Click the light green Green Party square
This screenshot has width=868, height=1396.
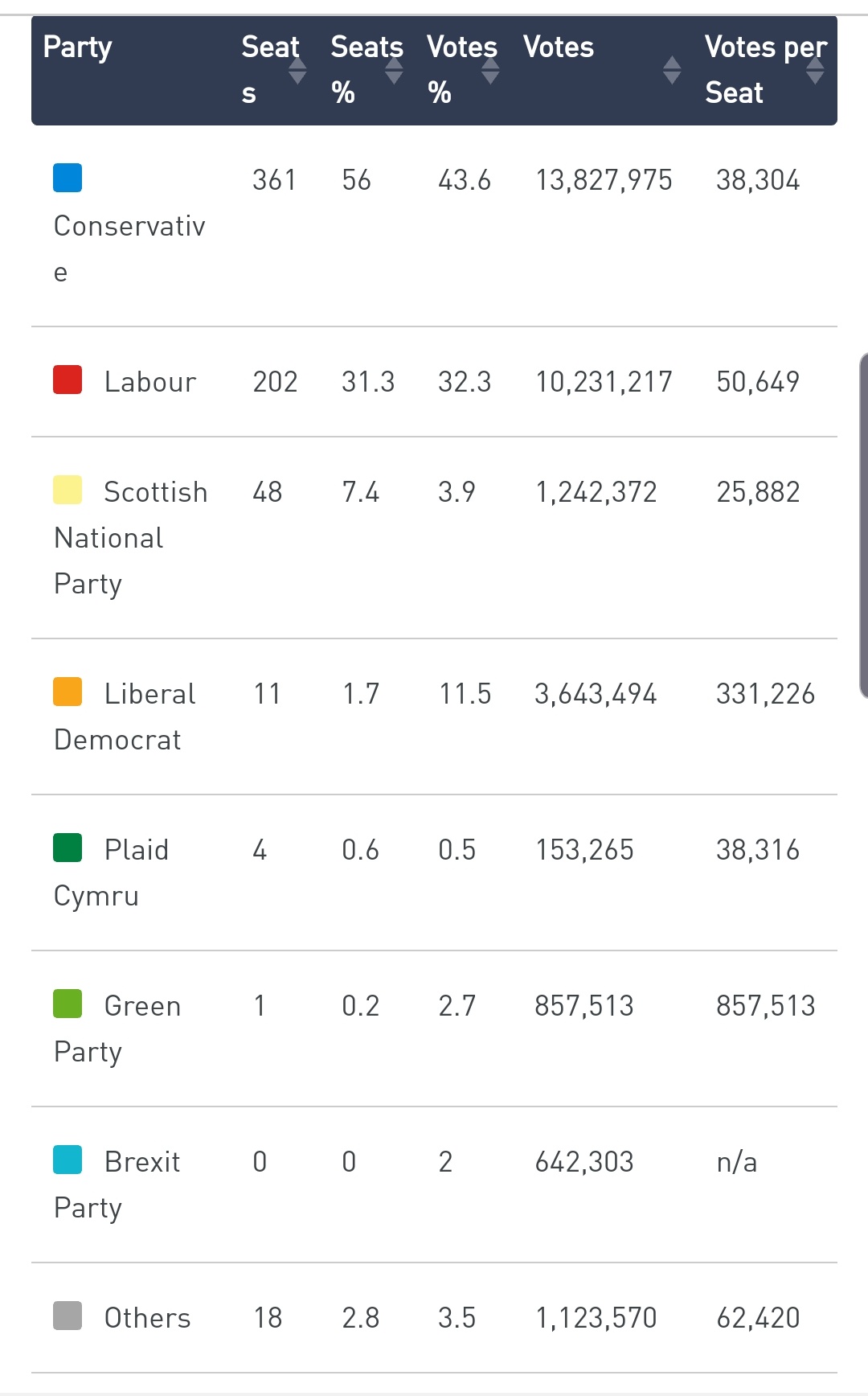point(68,1004)
